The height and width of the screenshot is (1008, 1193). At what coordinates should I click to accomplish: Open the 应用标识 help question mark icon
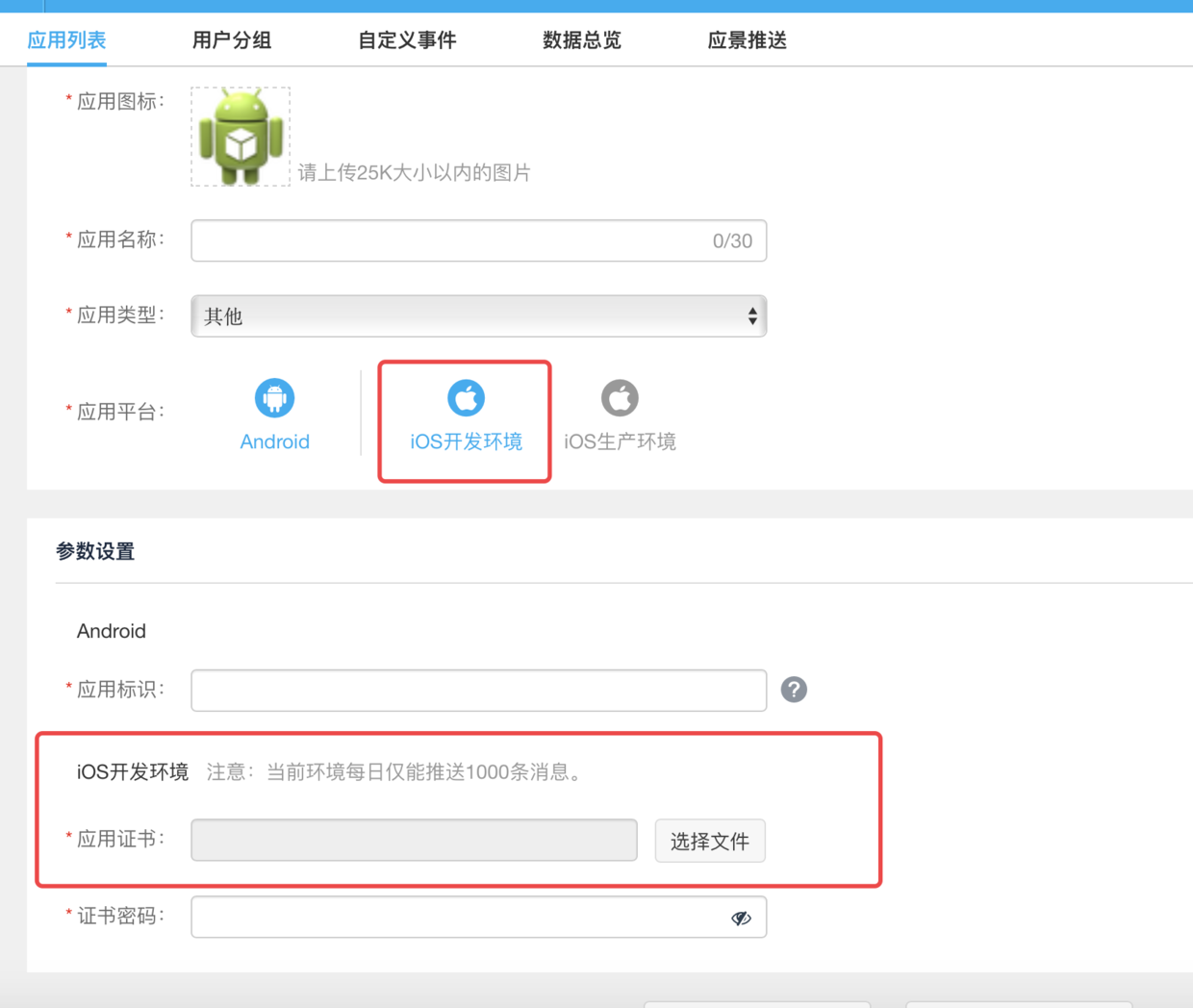tap(793, 690)
